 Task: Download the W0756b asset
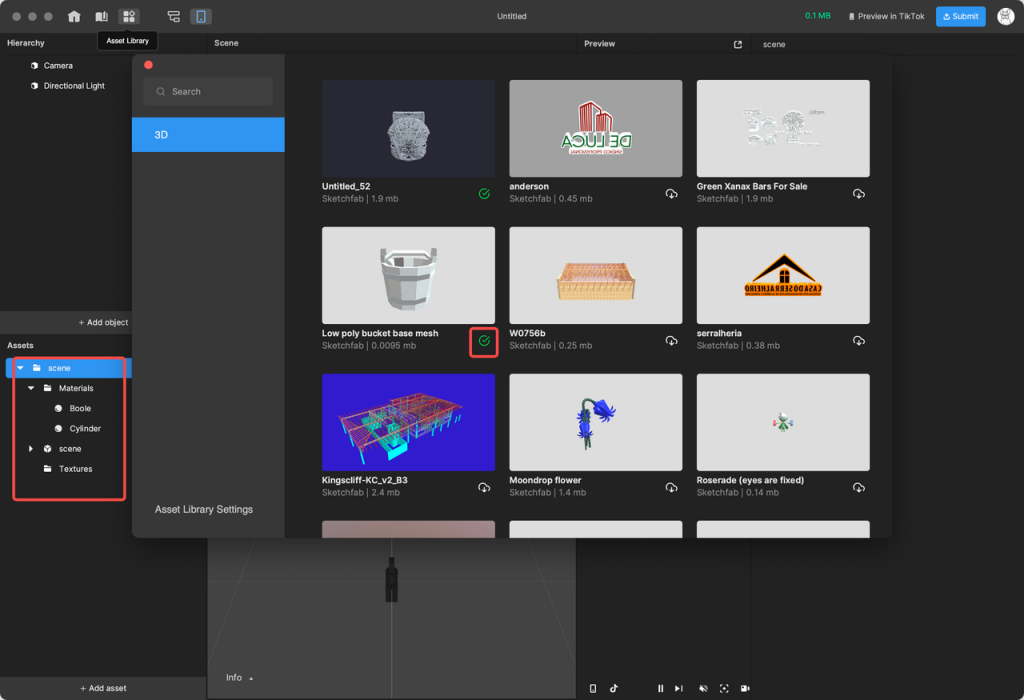[x=671, y=341]
